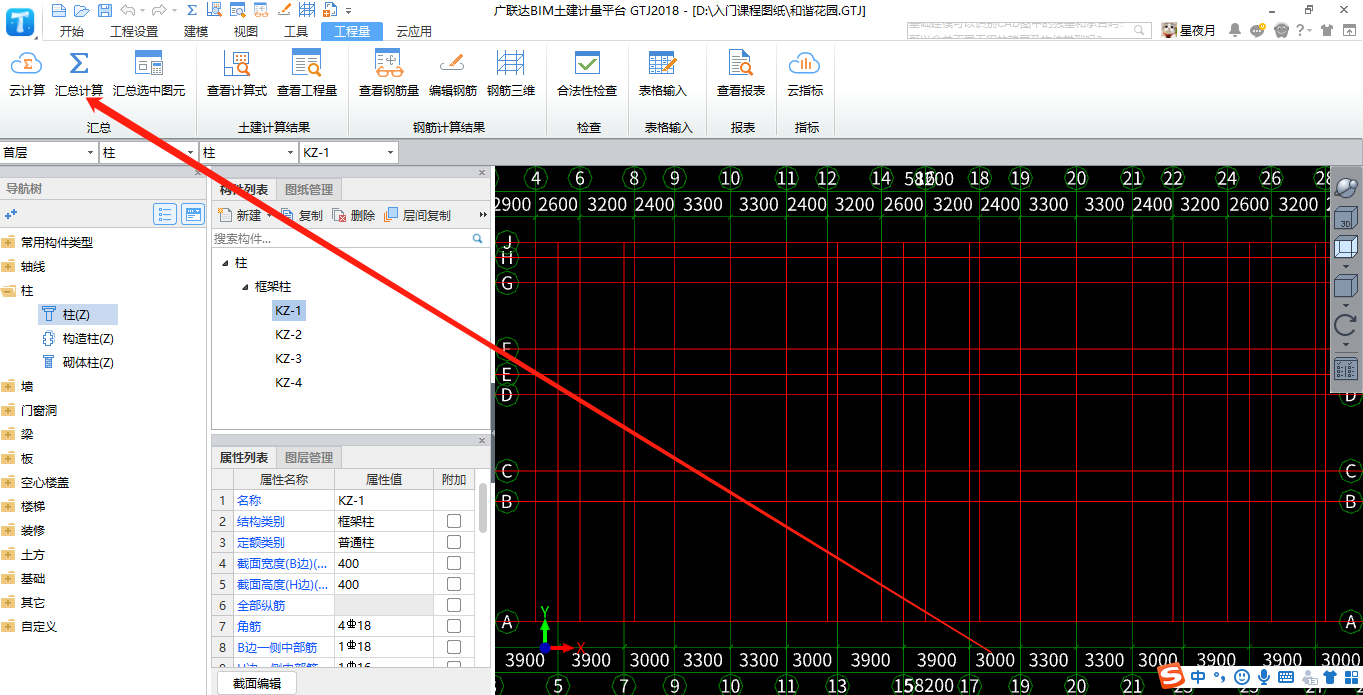Open 查看报表 report viewer
This screenshot has height=695, width=1363.
[741, 75]
